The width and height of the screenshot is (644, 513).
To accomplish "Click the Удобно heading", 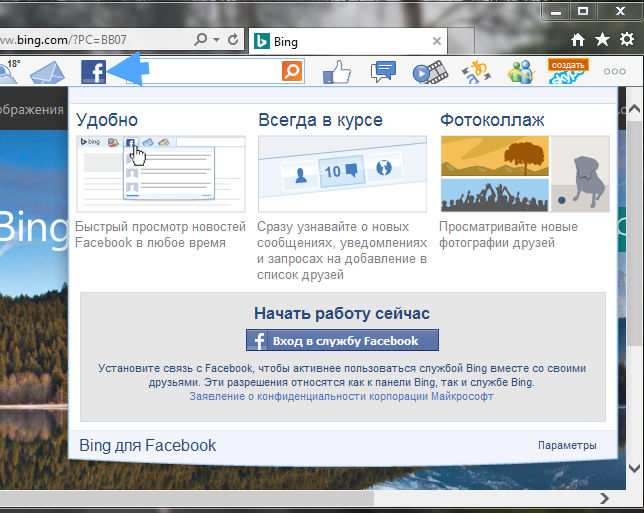I will (107, 120).
